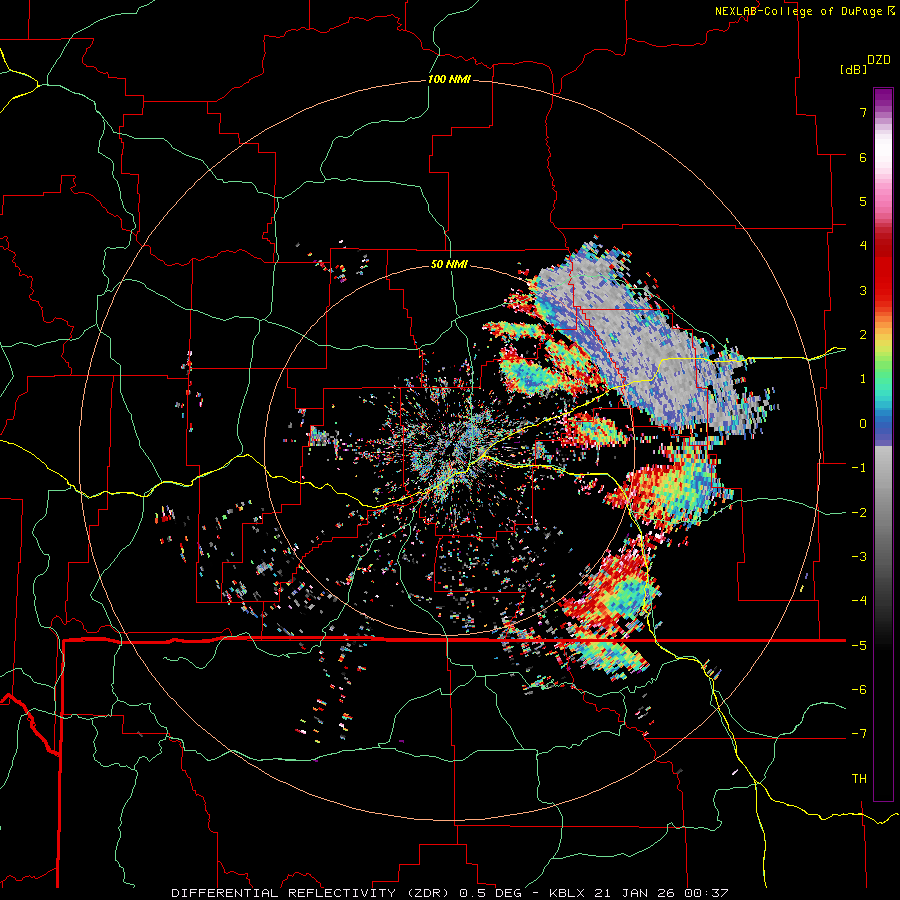Click the 0 value on the color scale
This screenshot has height=900, width=900.
(863, 424)
